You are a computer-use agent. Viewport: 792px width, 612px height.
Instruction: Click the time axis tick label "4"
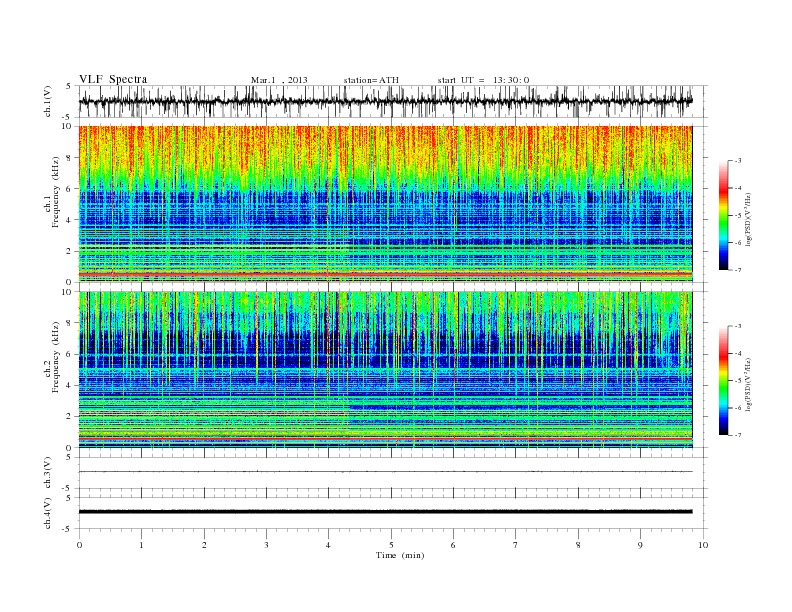point(328,545)
